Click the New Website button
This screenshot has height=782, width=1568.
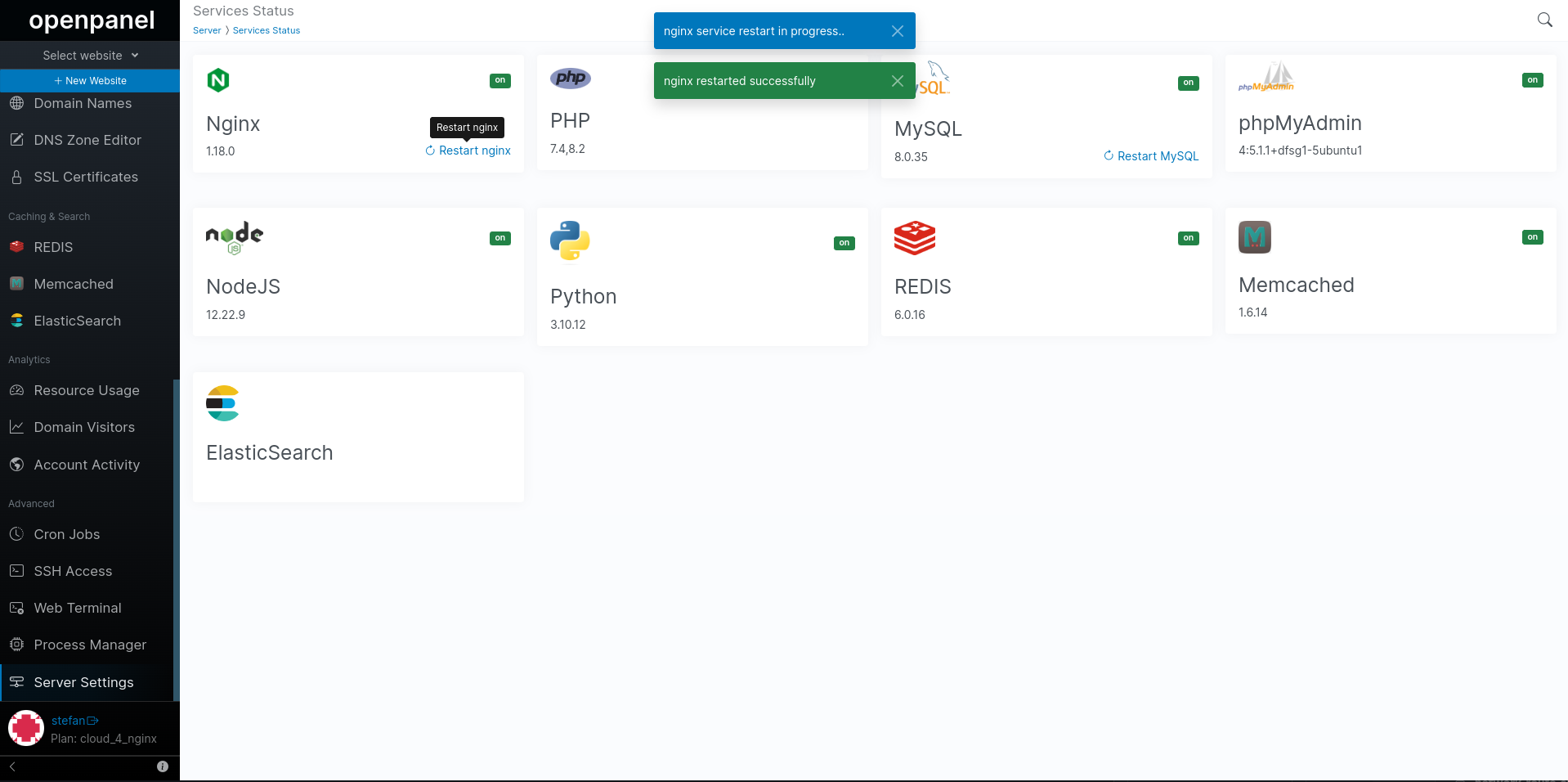click(90, 81)
